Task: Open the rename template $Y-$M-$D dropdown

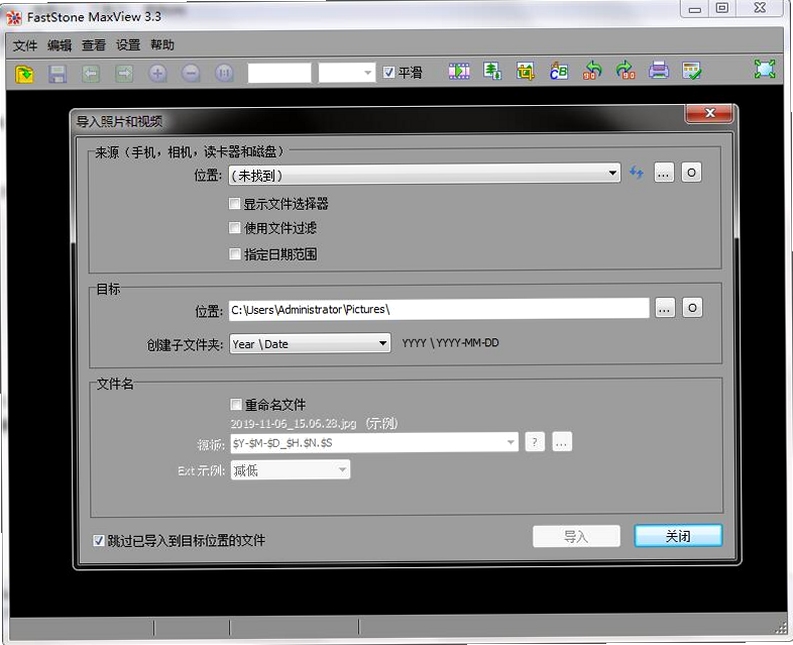Action: pyautogui.click(x=374, y=443)
